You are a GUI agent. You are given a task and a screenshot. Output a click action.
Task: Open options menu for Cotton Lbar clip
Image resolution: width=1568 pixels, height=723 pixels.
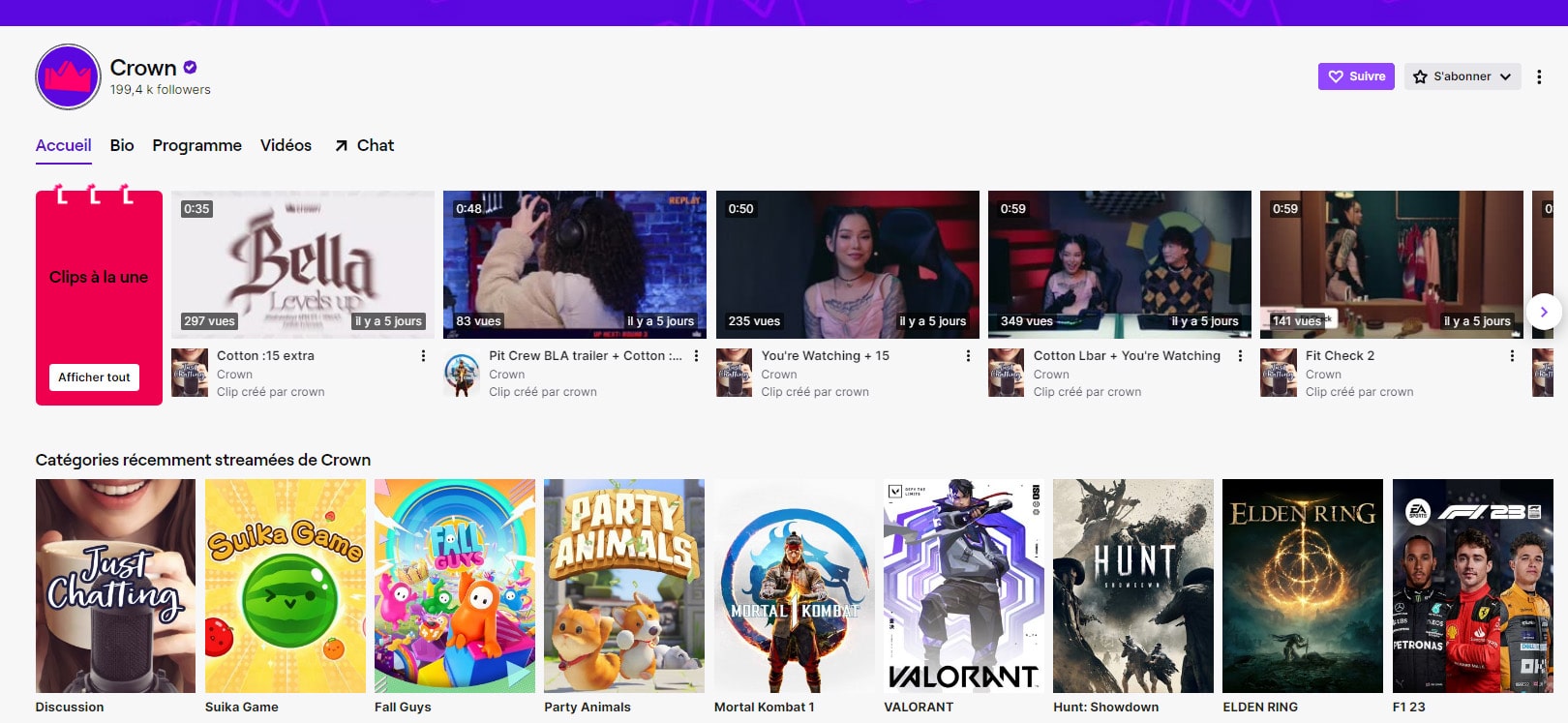pos(1240,356)
